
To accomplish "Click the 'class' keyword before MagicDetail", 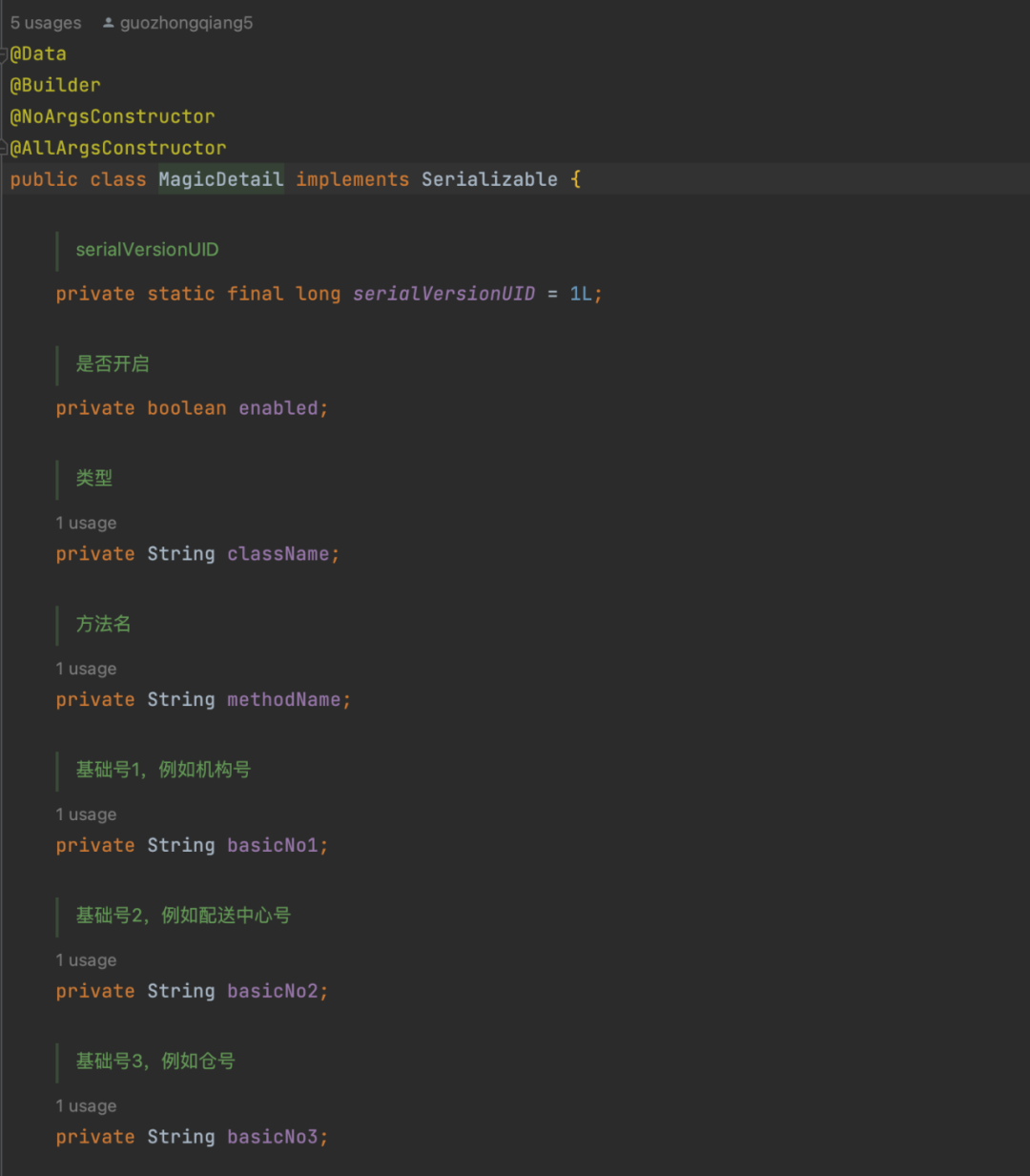I will (x=118, y=179).
